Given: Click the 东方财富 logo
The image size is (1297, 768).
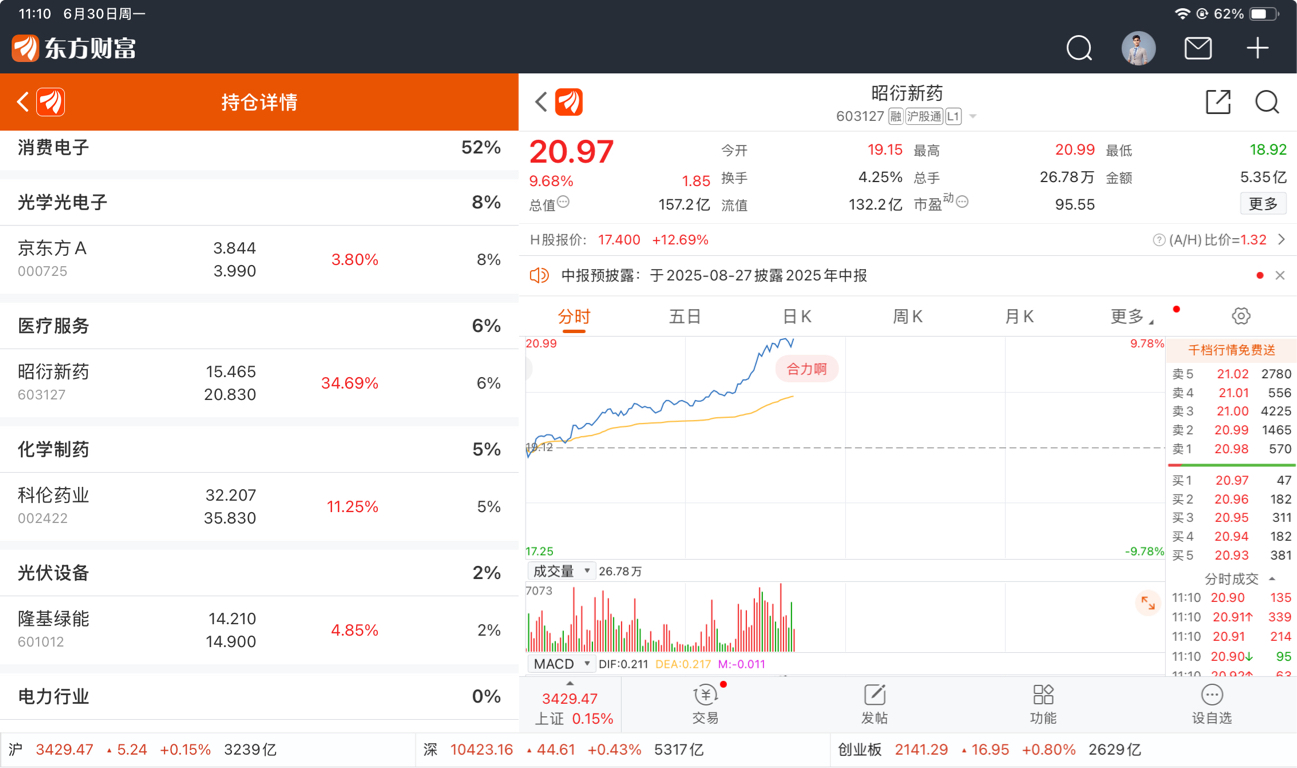Looking at the screenshot, I should point(74,48).
